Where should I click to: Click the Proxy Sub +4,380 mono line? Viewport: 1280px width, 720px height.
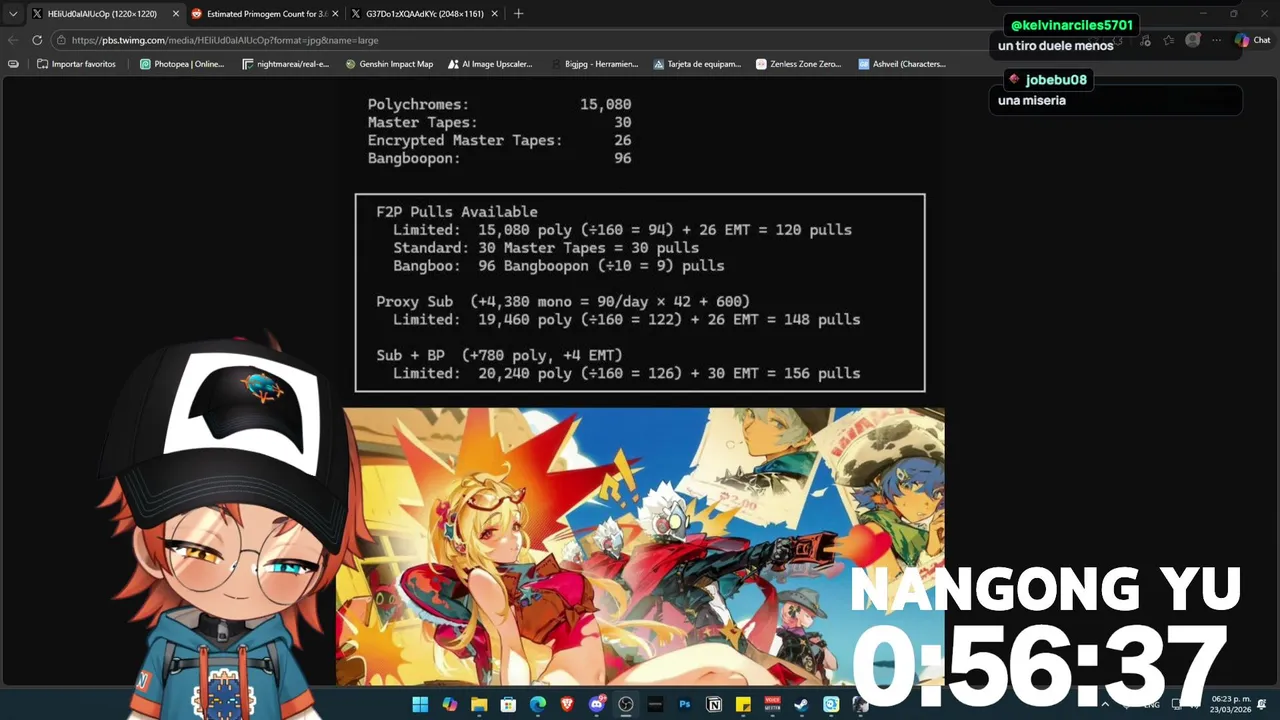pos(563,301)
